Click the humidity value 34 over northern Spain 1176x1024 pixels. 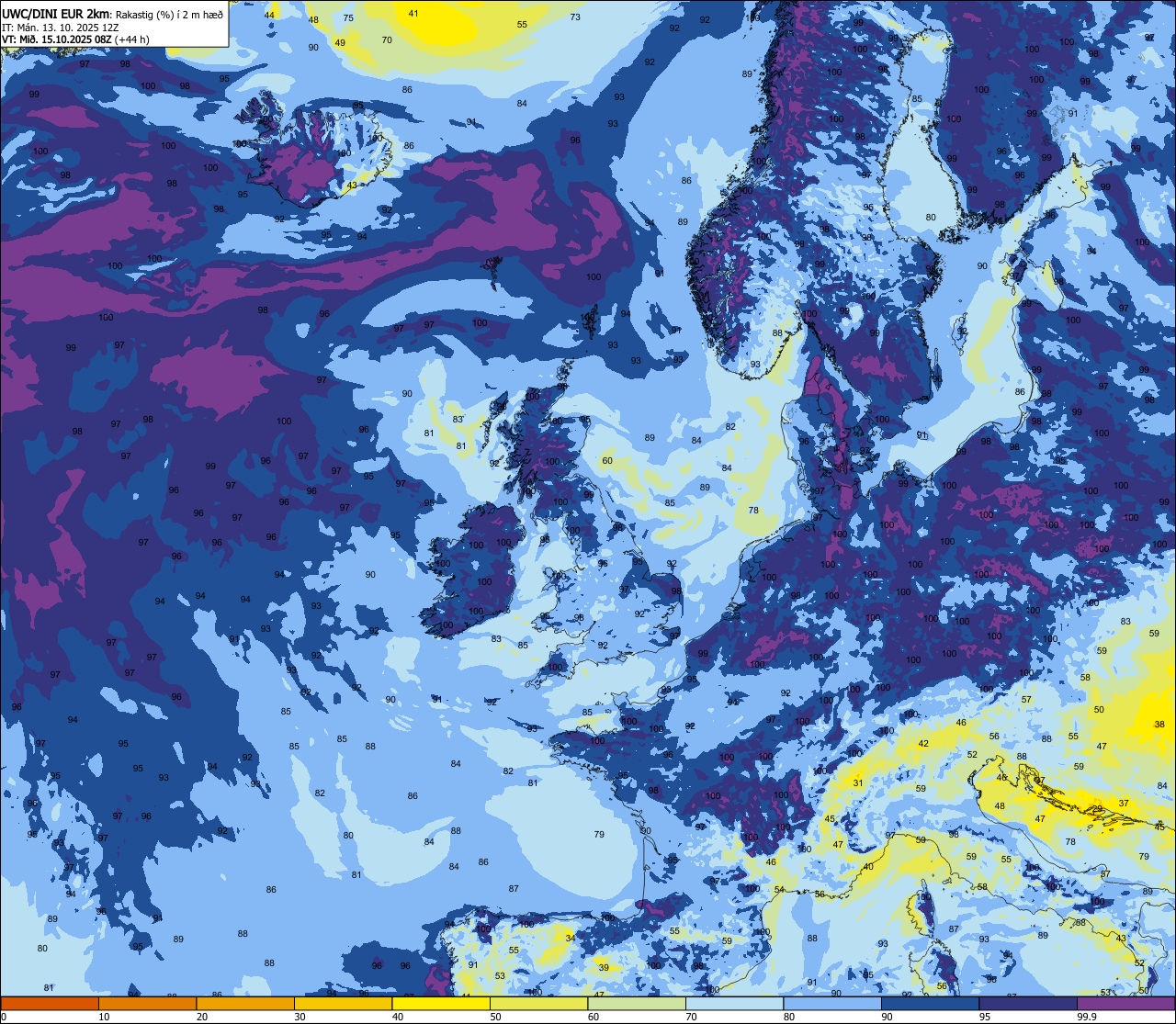(571, 938)
